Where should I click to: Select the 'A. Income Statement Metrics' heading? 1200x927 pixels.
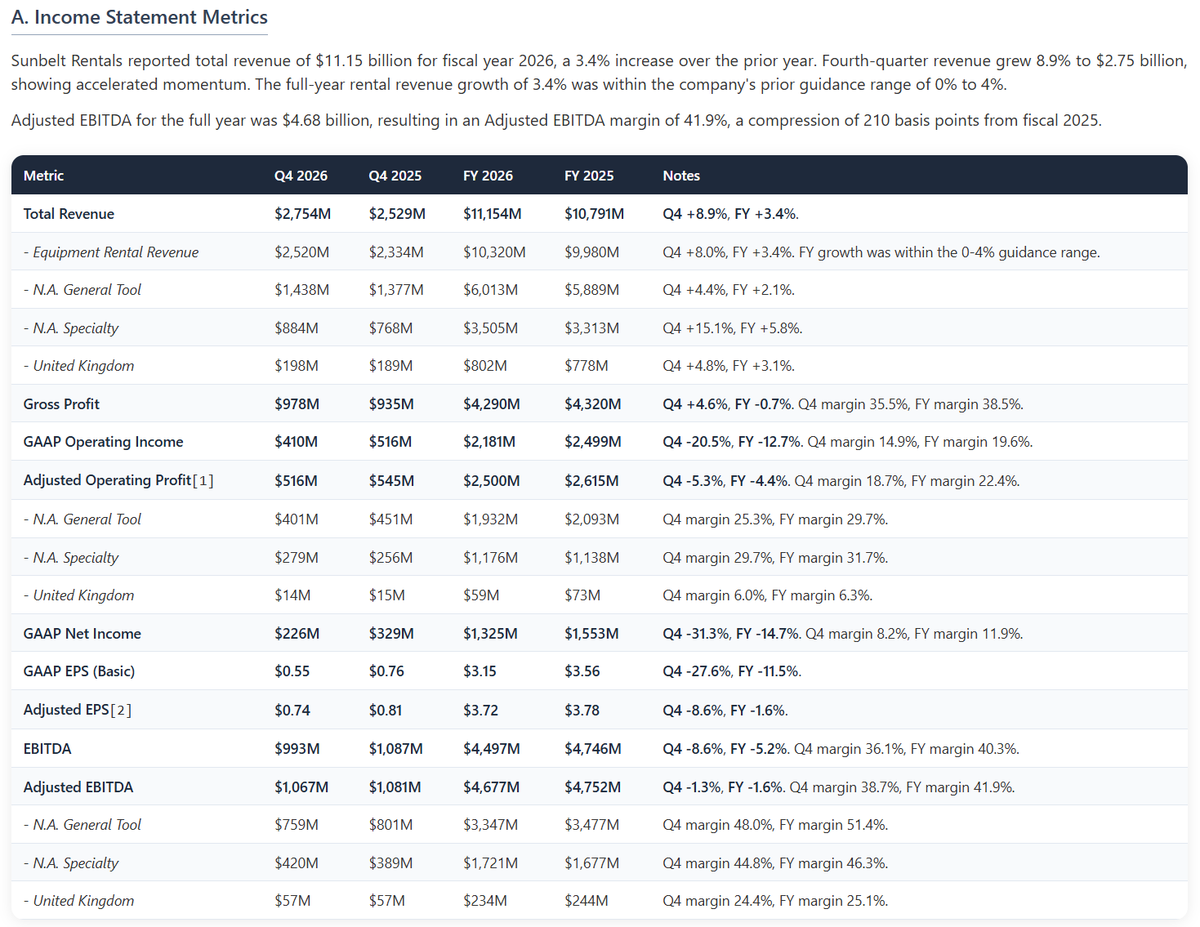139,17
